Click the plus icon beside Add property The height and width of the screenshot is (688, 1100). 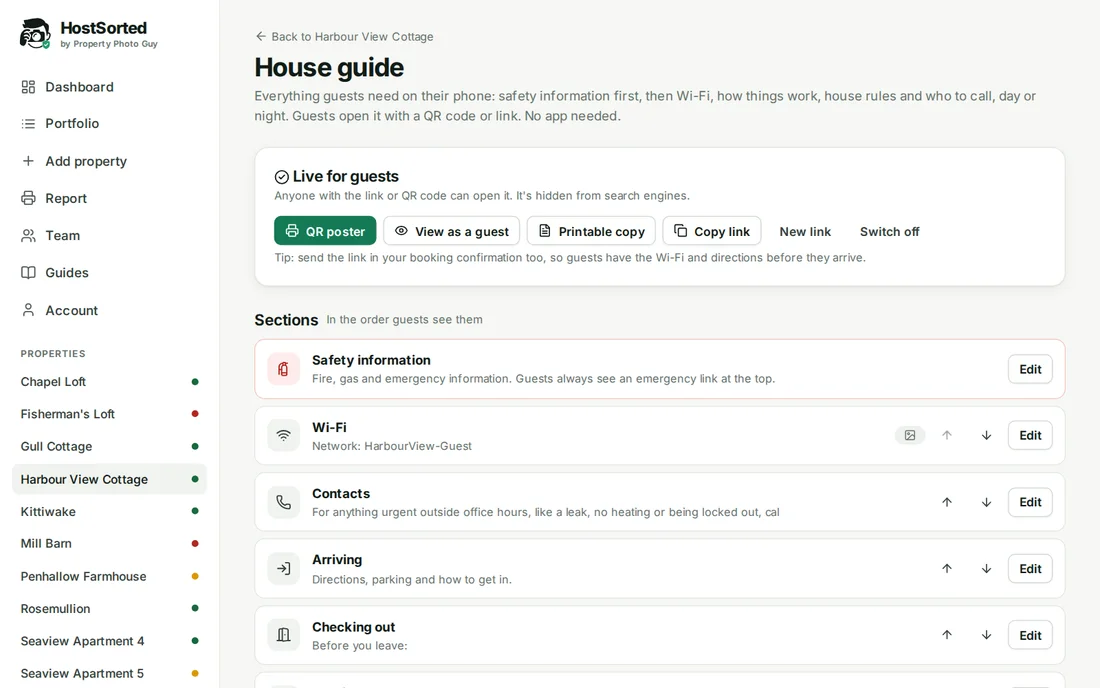(28, 161)
